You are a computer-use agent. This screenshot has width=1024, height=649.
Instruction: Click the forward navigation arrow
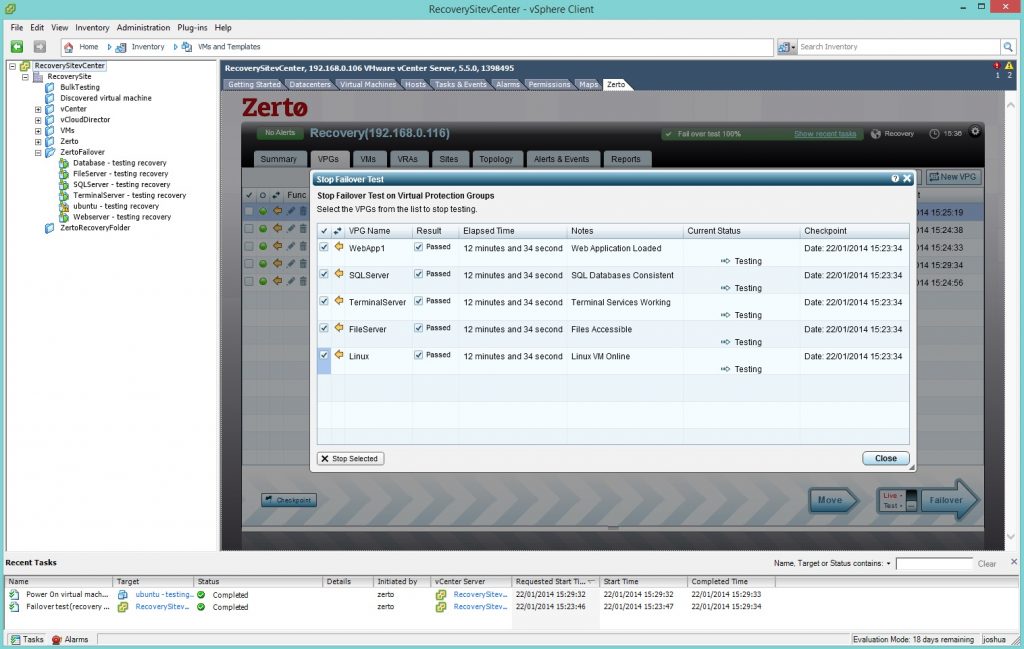click(x=40, y=46)
